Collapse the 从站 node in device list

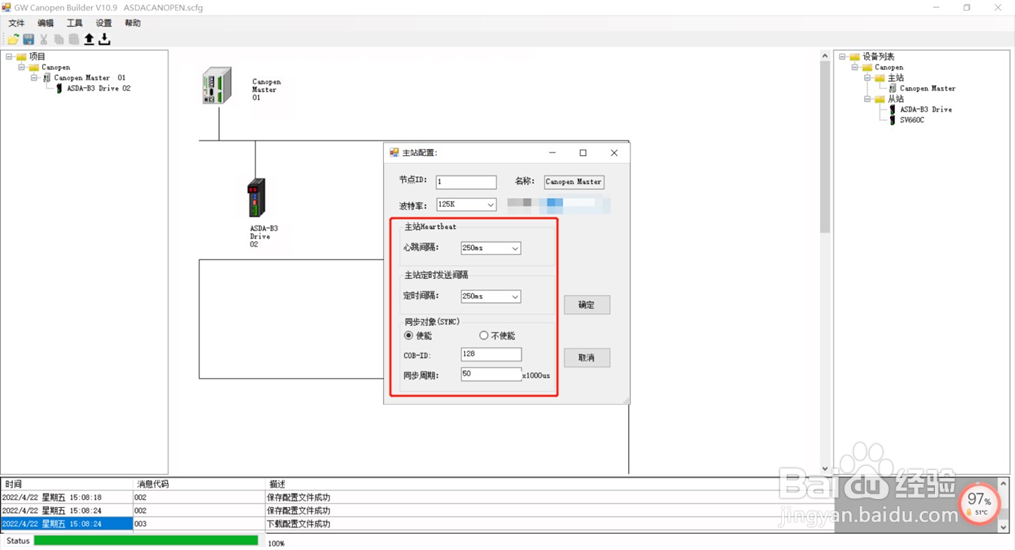tap(867, 99)
